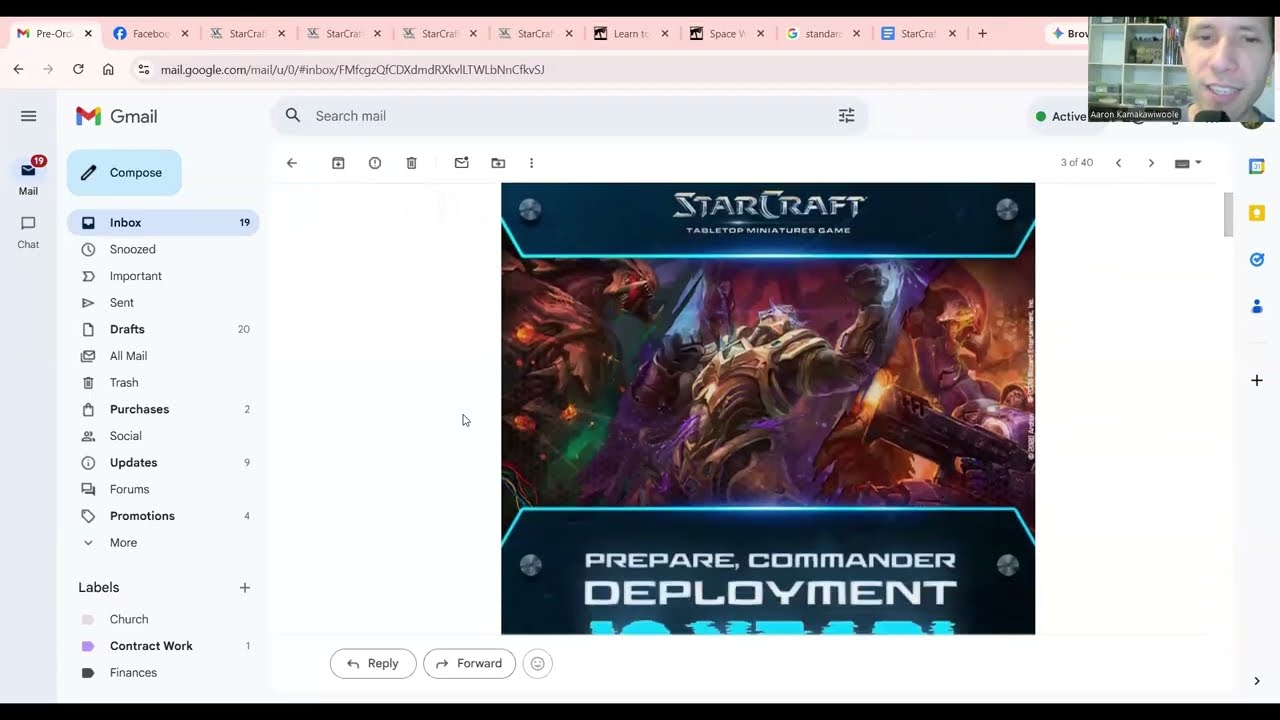Expand the More folders list
1280x720 pixels.
pos(163,543)
